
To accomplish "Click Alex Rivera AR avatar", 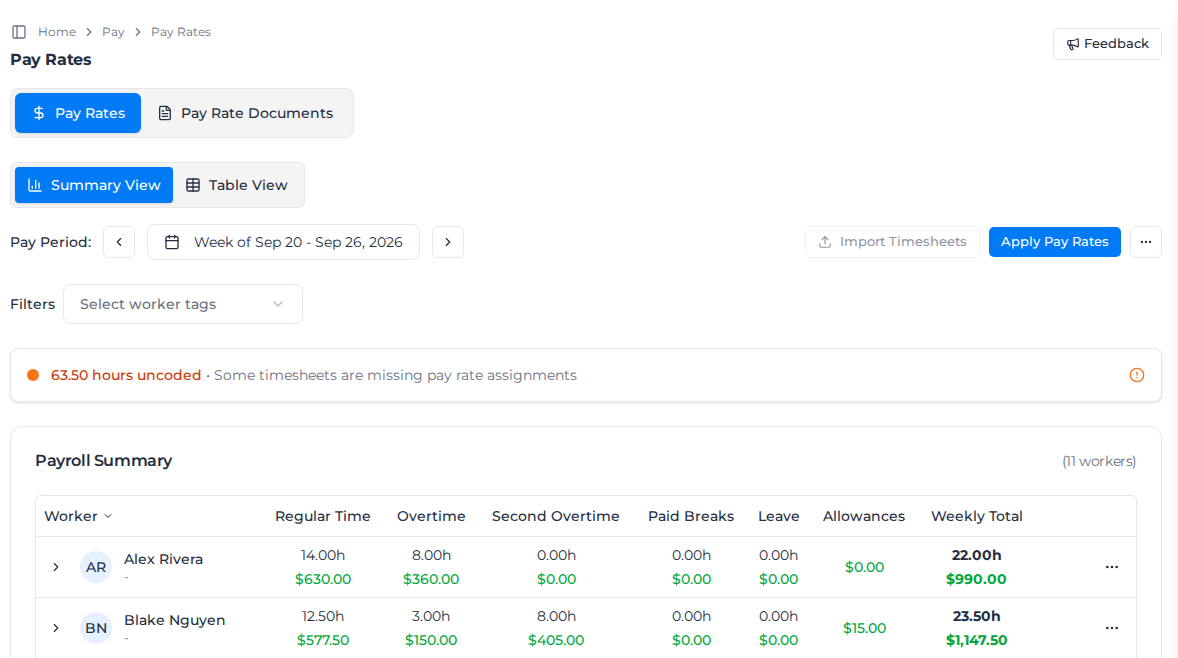I will pyautogui.click(x=96, y=567).
